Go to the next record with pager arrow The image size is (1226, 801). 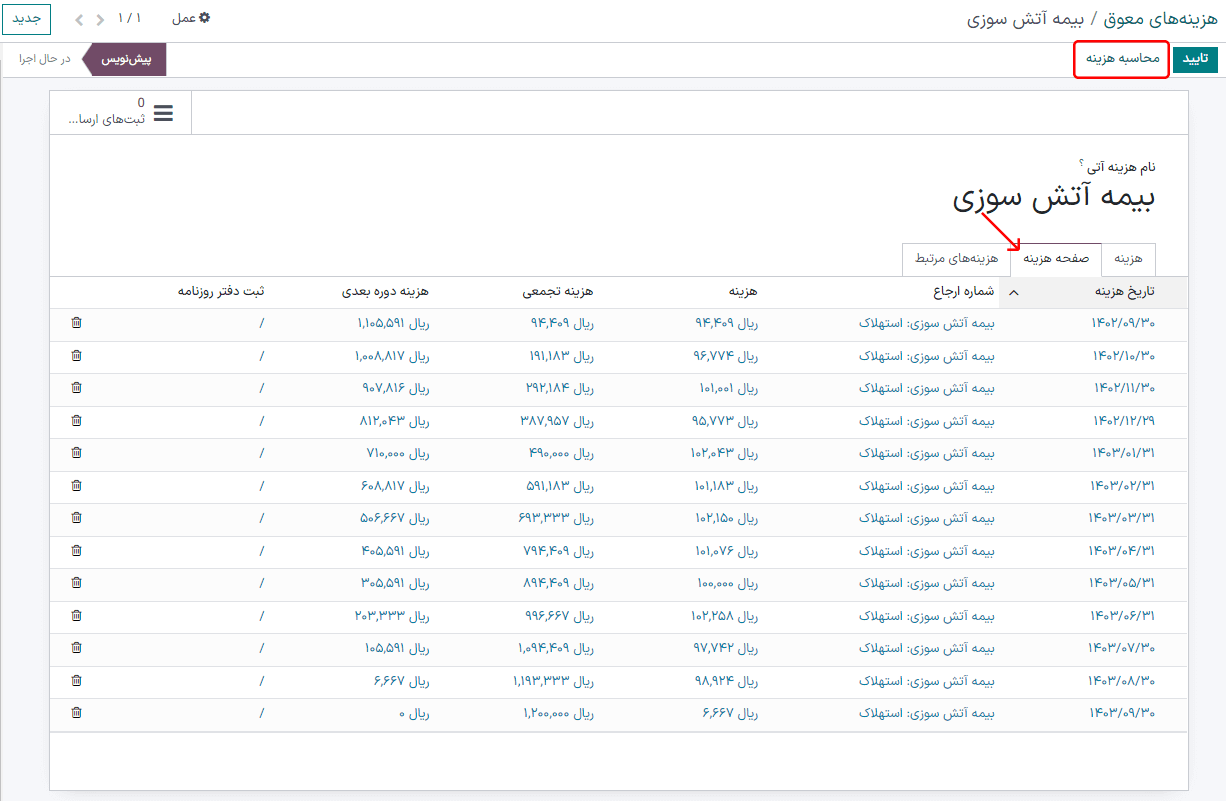coord(79,19)
